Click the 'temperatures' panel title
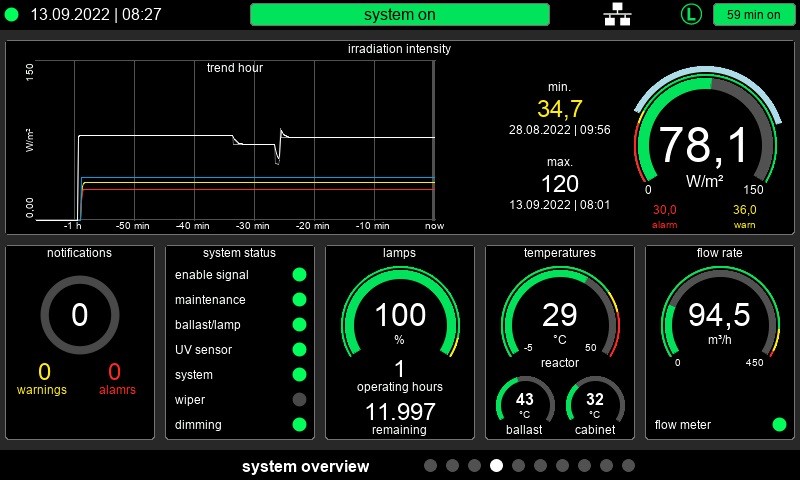The image size is (800, 480). (x=560, y=252)
